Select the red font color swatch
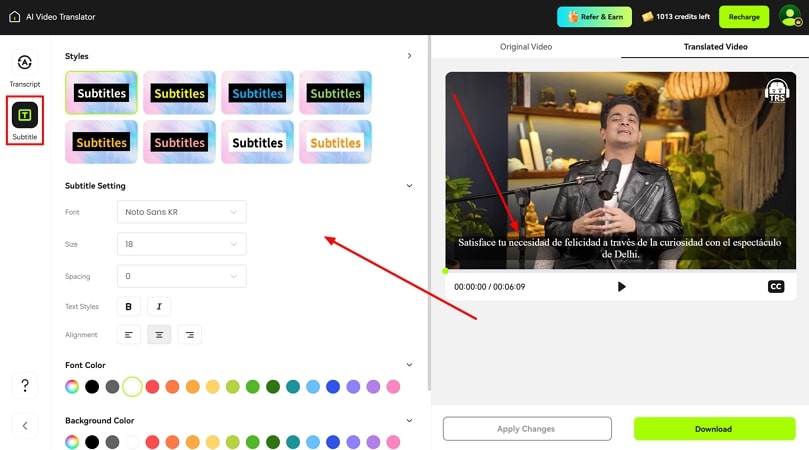This screenshot has width=809, height=450. (x=152, y=387)
